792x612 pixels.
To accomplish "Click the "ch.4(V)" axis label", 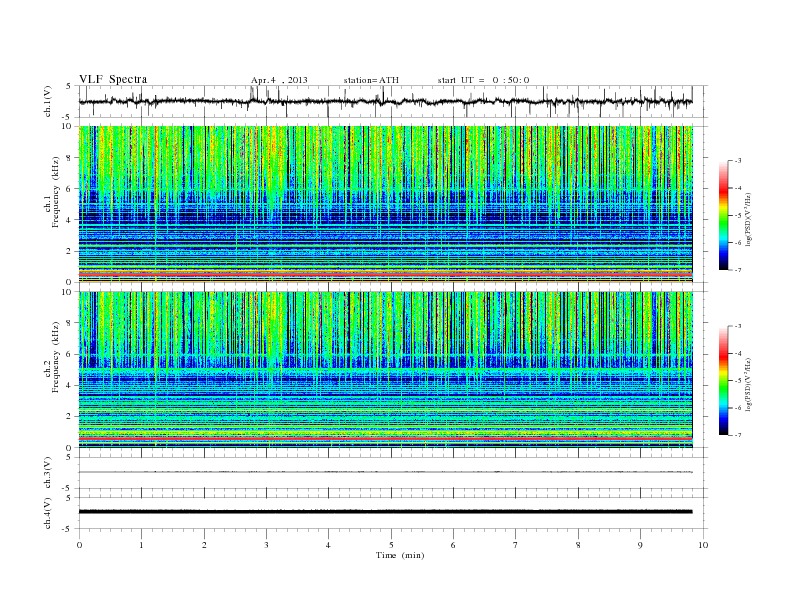I will pyautogui.click(x=48, y=513).
